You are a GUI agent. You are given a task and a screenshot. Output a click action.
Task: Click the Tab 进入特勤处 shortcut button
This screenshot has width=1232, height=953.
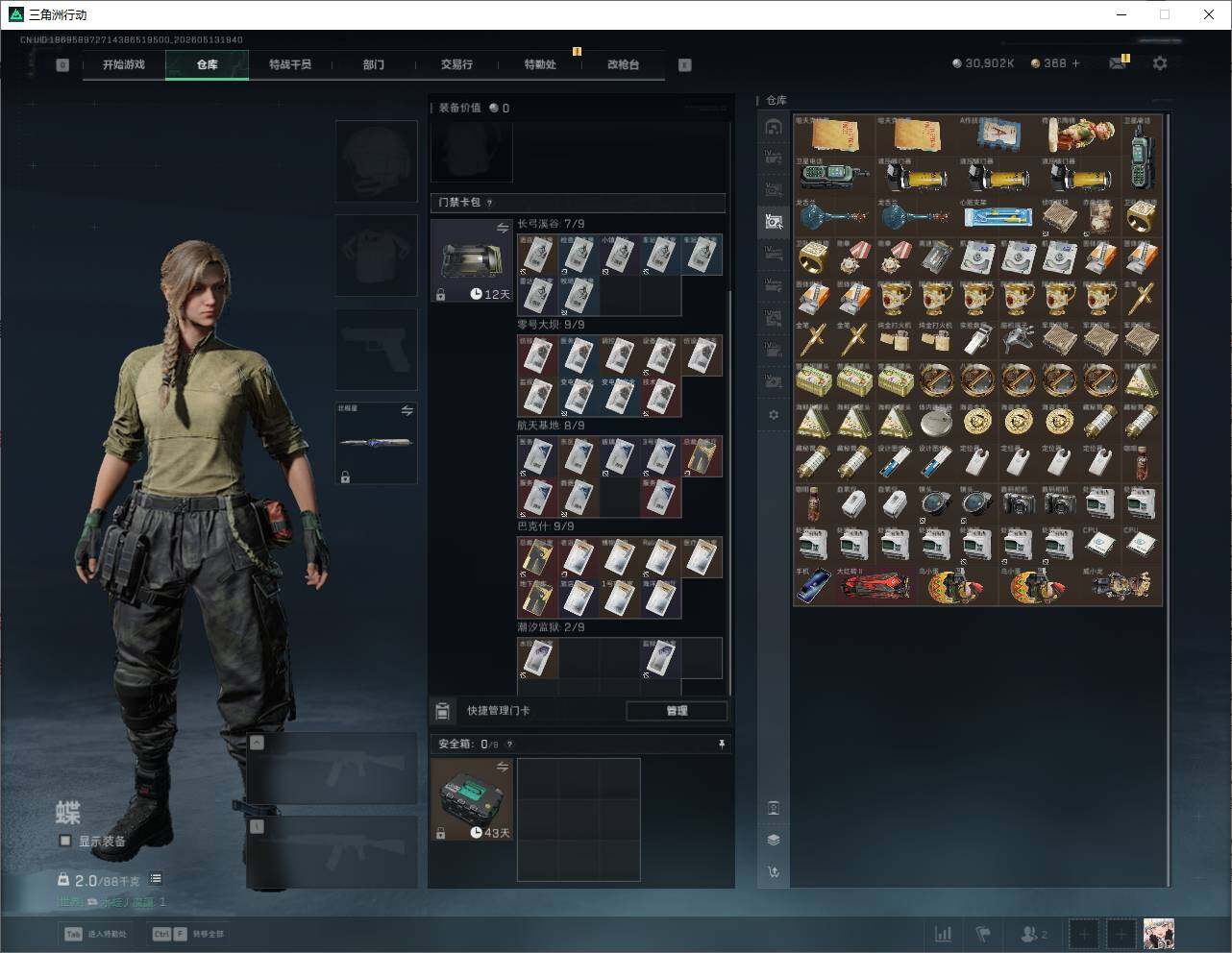95,934
